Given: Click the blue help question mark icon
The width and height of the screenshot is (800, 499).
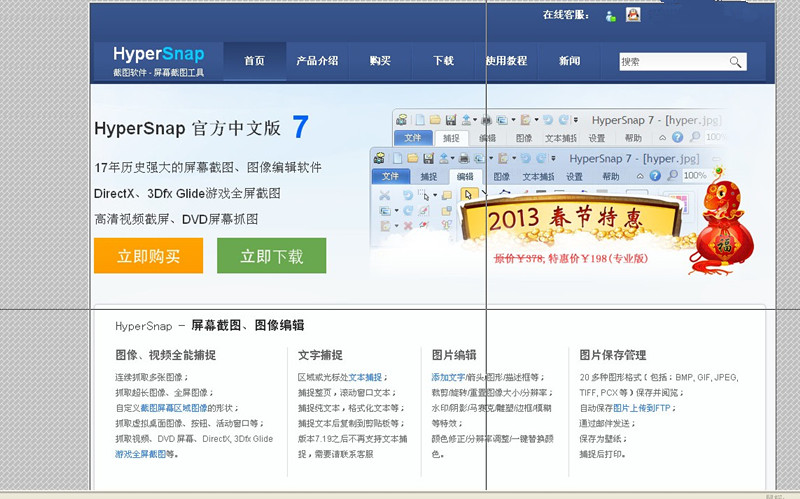Looking at the screenshot, I should pos(677,137).
